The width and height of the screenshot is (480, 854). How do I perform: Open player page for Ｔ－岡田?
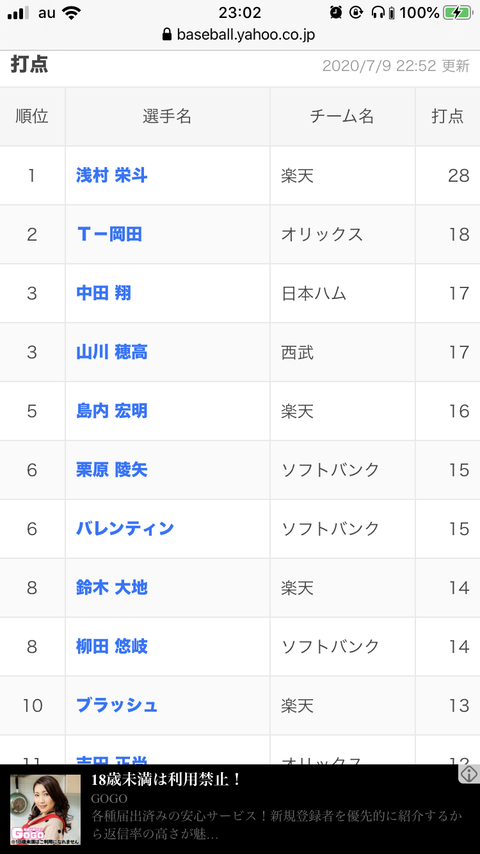pos(109,234)
